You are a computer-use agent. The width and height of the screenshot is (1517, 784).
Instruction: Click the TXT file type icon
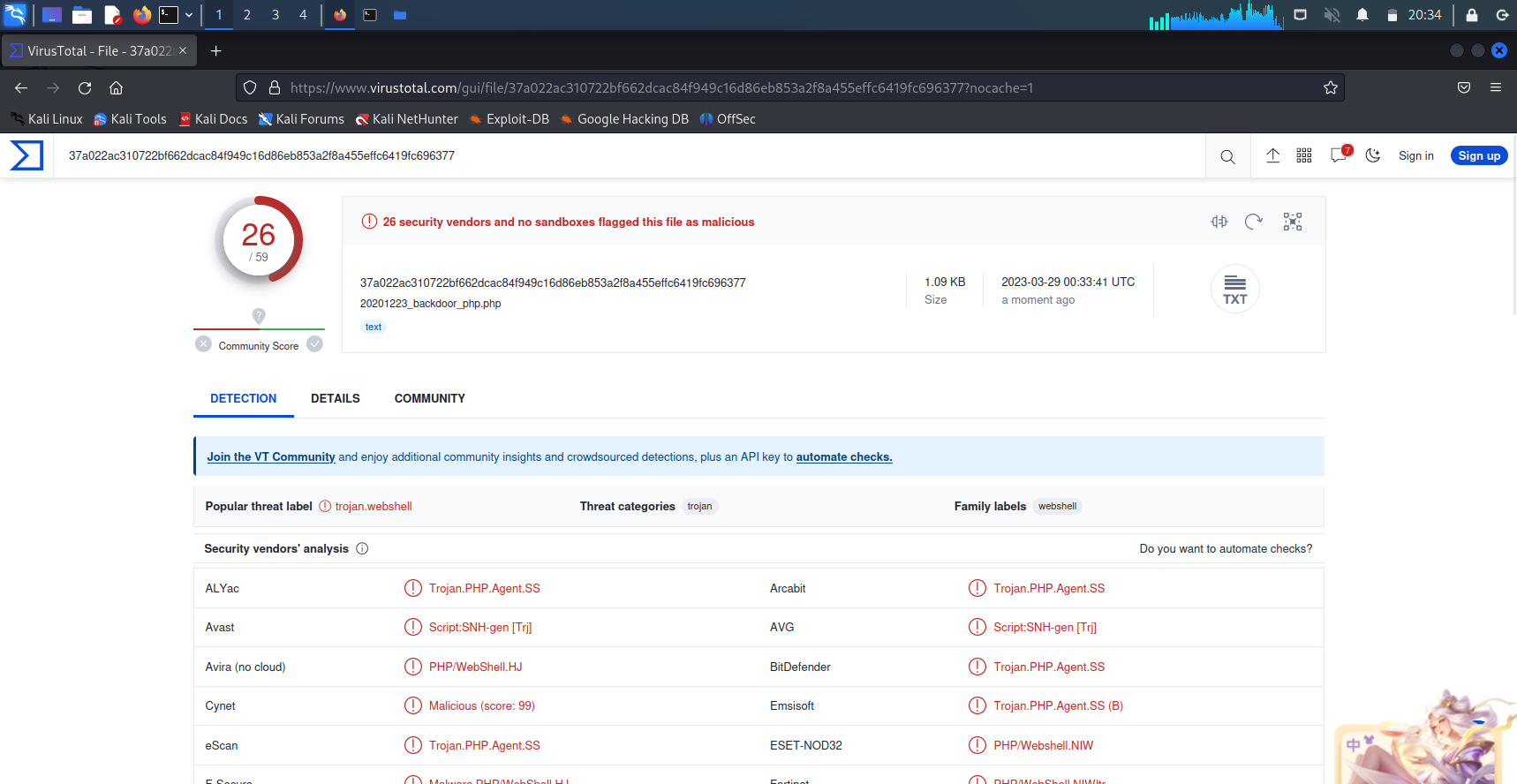[1234, 289]
